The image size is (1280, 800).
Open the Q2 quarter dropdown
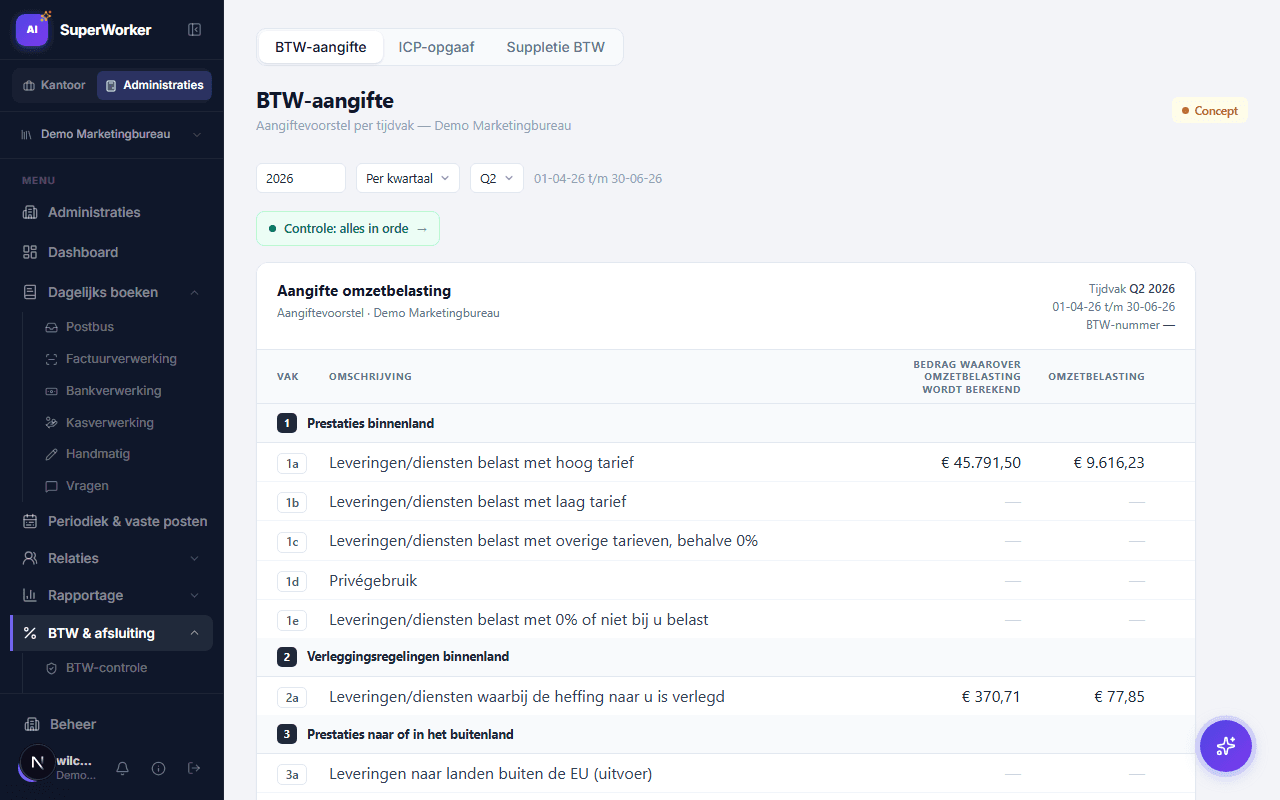click(x=497, y=178)
